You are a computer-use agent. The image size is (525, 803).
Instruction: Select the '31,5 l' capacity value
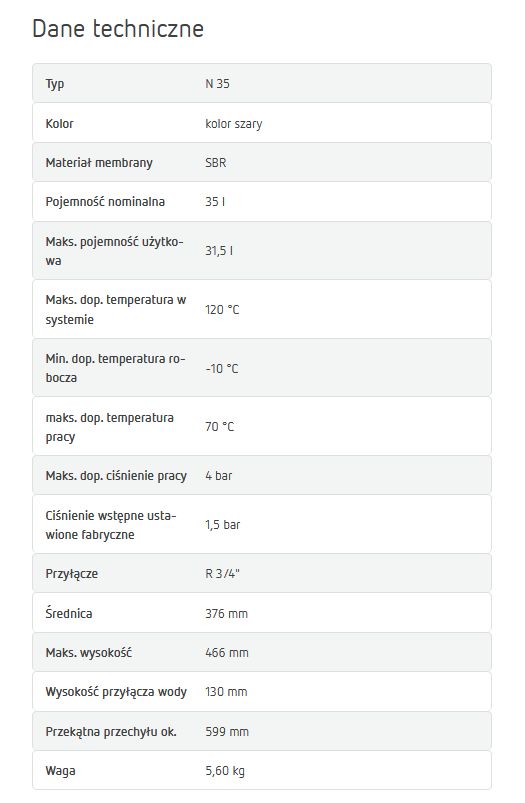pyautogui.click(x=219, y=251)
